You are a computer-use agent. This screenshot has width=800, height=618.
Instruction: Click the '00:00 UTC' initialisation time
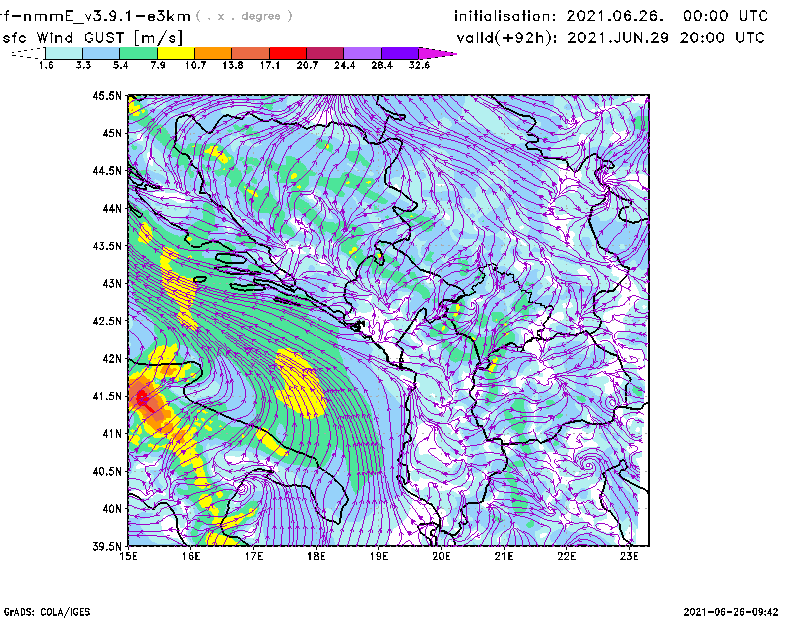point(725,16)
